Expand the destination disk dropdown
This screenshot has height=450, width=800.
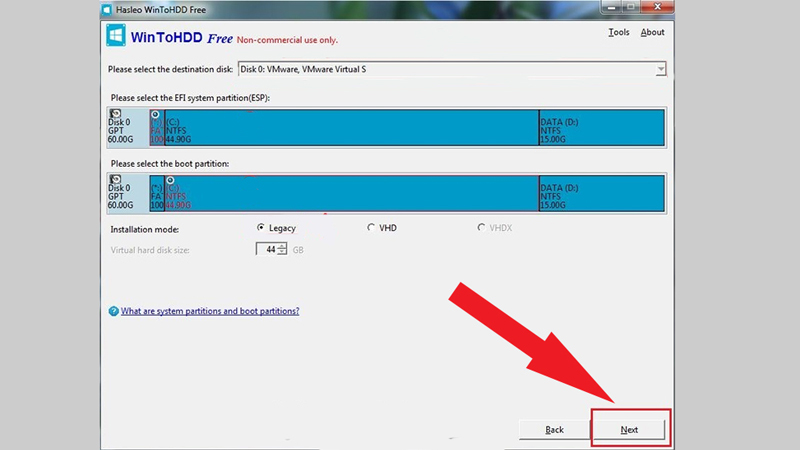(x=661, y=69)
